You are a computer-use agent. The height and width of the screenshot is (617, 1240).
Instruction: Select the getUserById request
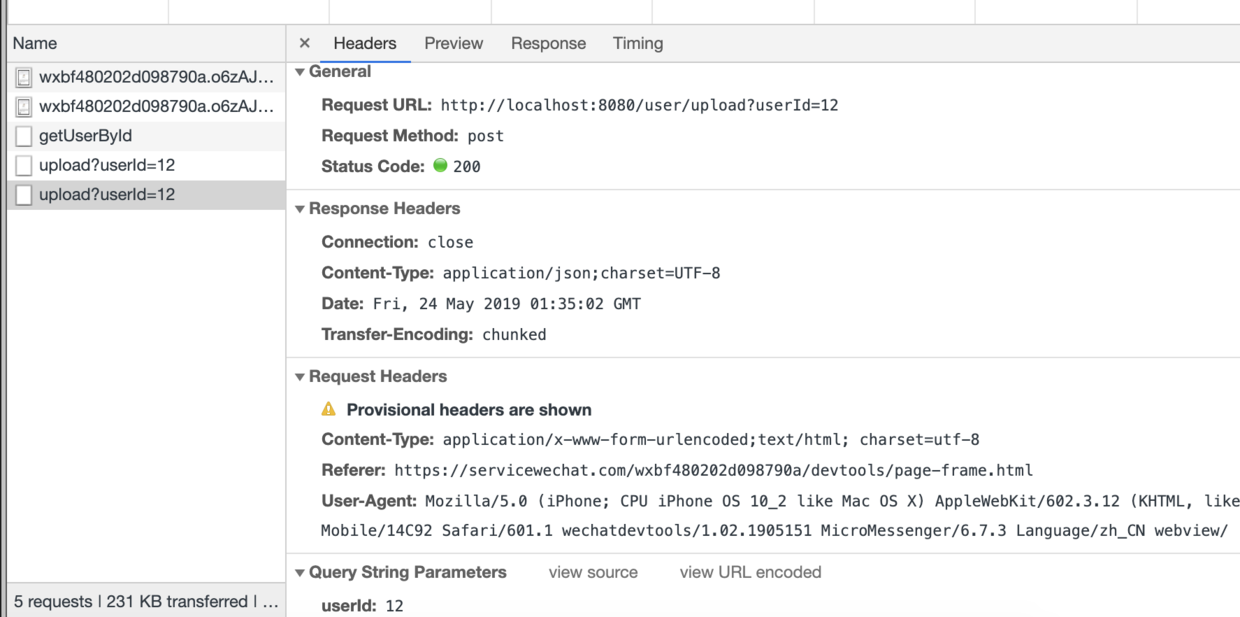pos(86,136)
